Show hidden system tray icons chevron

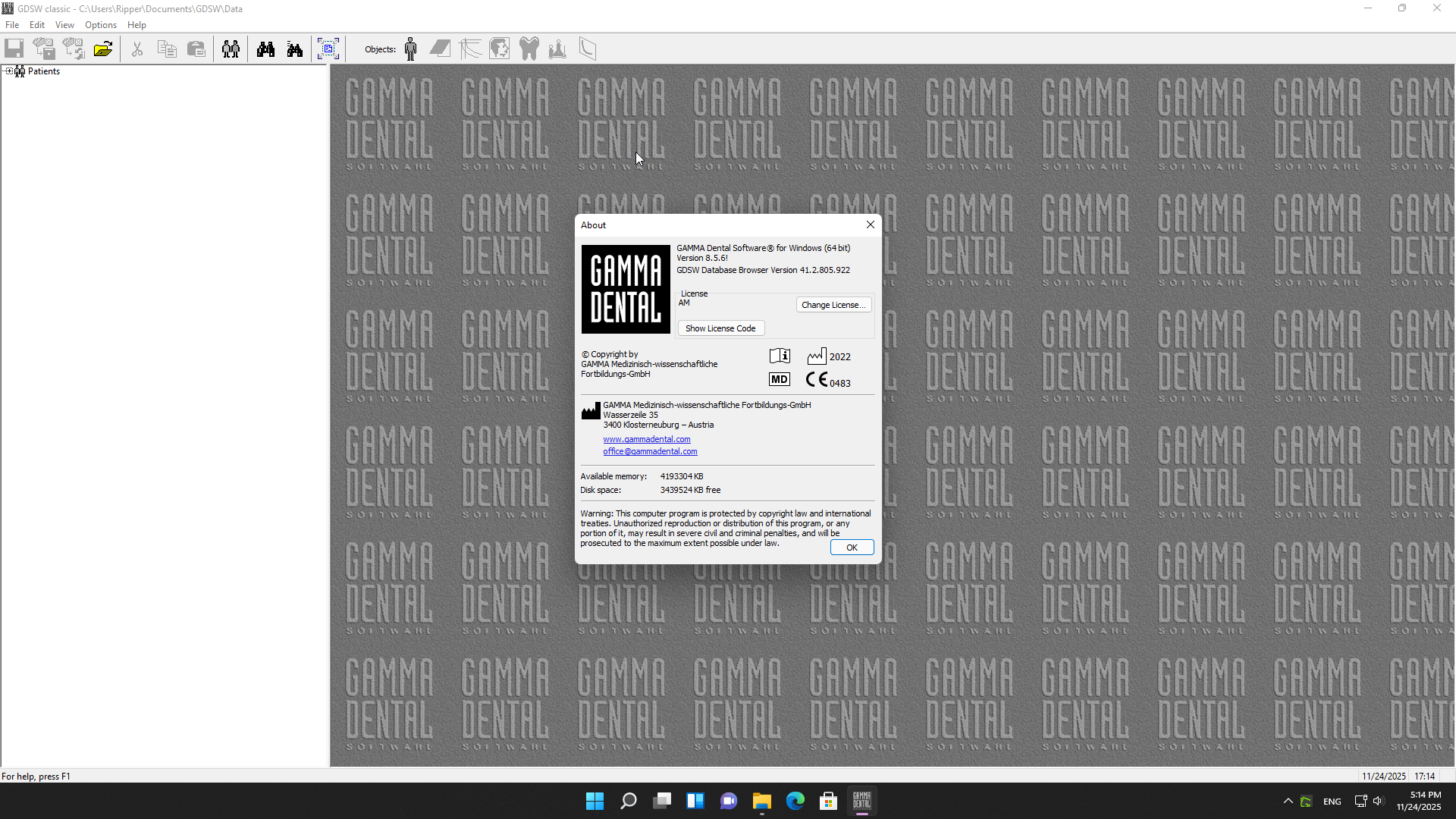click(x=1288, y=801)
